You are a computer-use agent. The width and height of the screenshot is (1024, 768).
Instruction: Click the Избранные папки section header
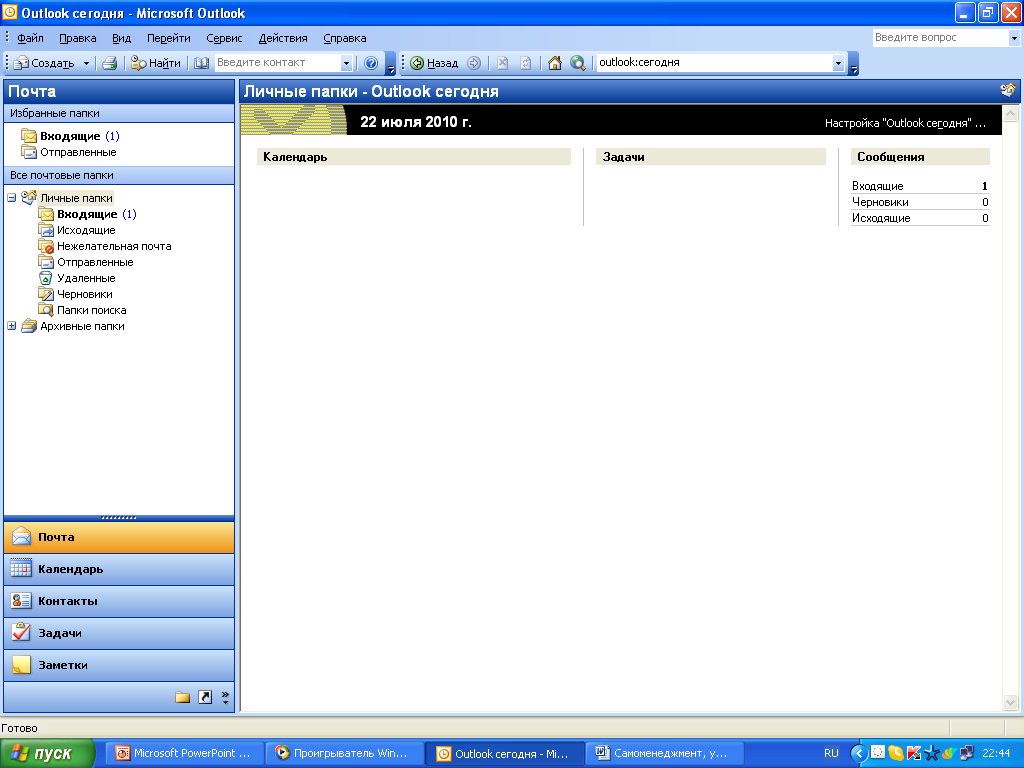(119, 114)
